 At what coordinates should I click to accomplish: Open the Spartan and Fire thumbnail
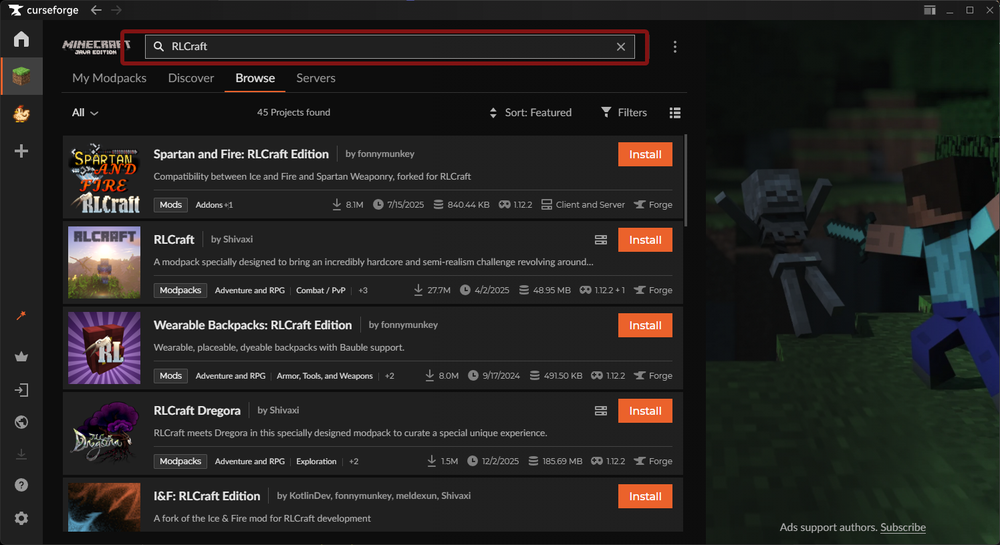point(104,177)
